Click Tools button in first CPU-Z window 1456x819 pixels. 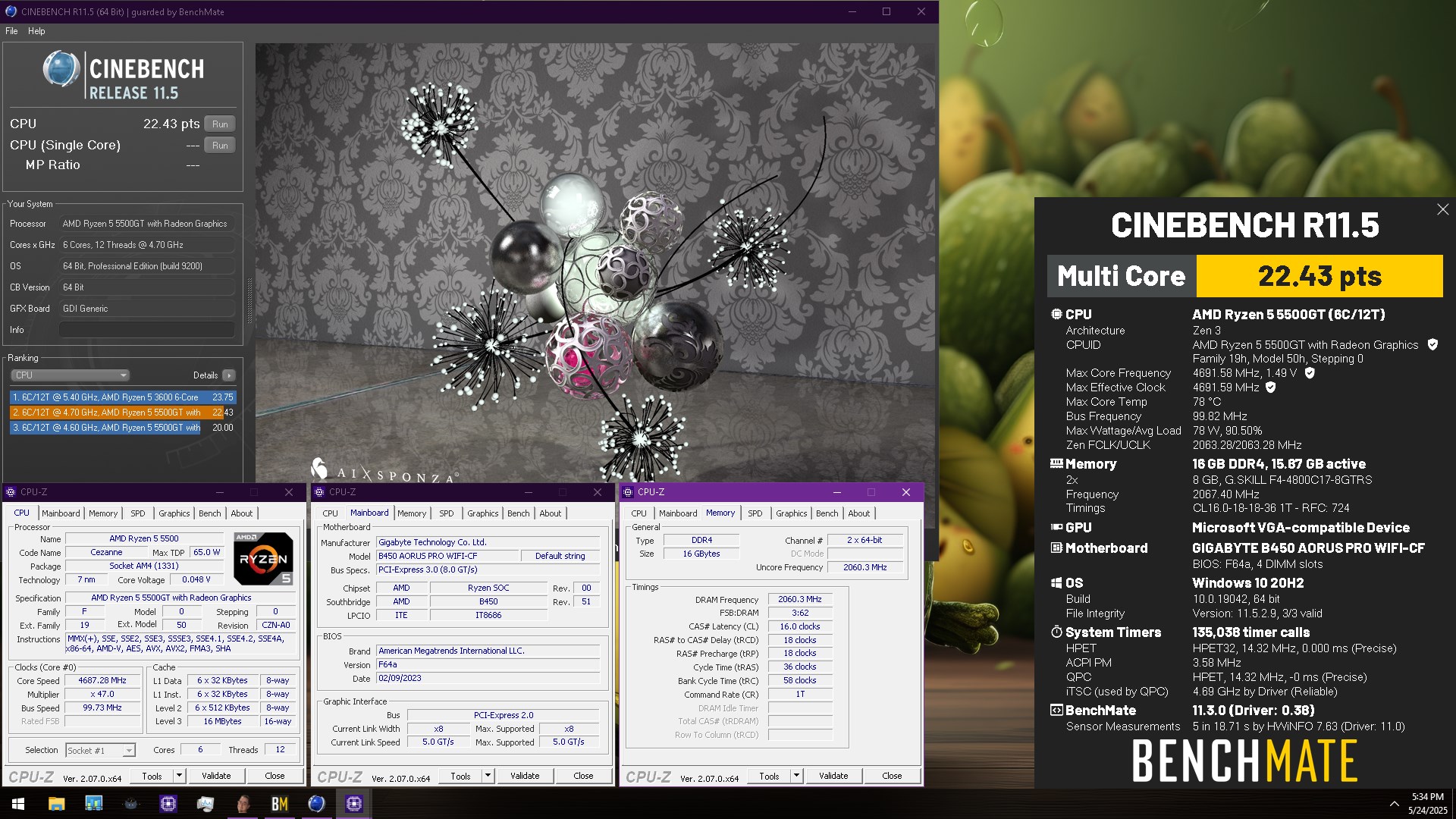[152, 776]
